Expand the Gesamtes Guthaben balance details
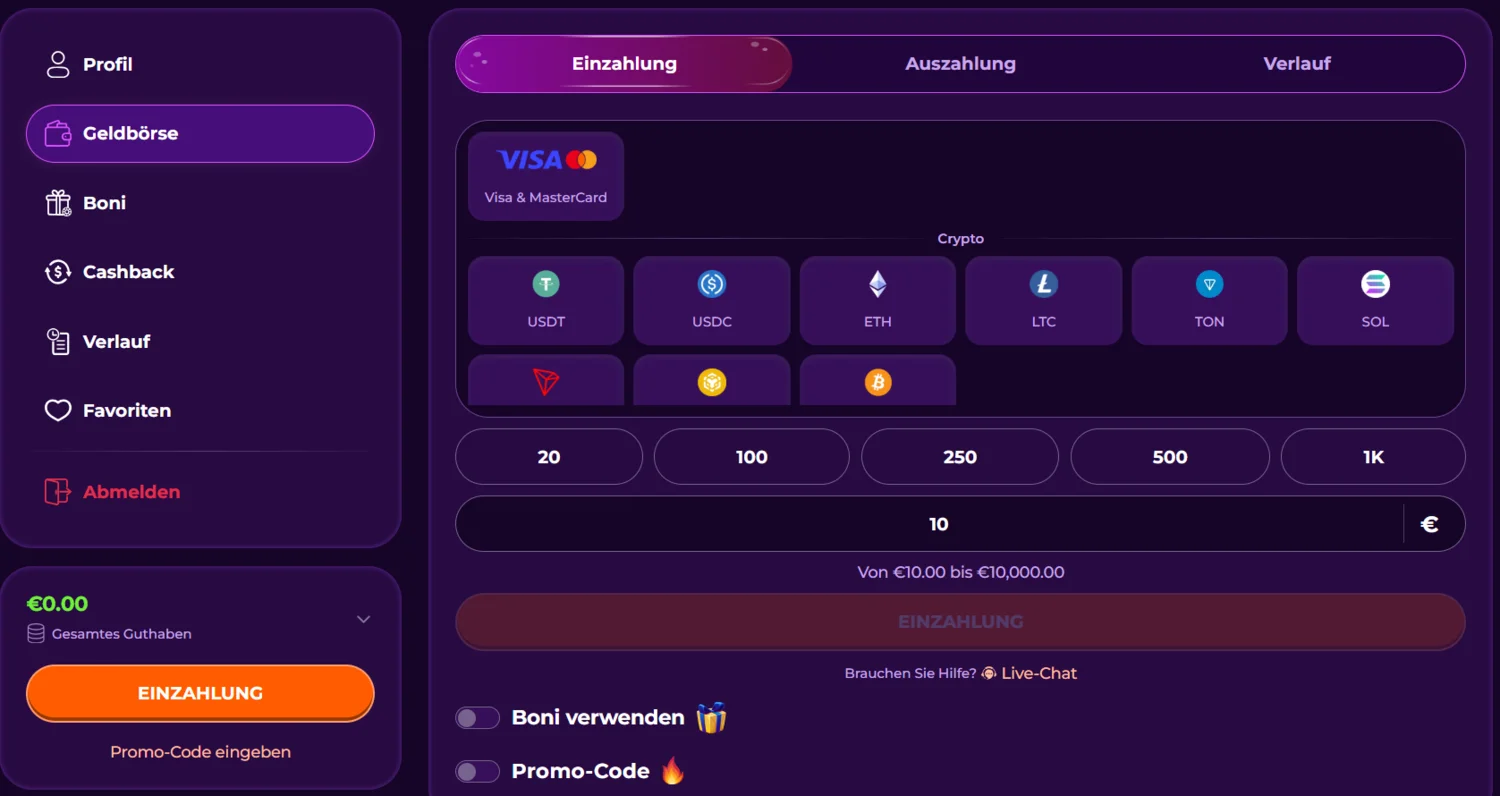 click(x=363, y=619)
